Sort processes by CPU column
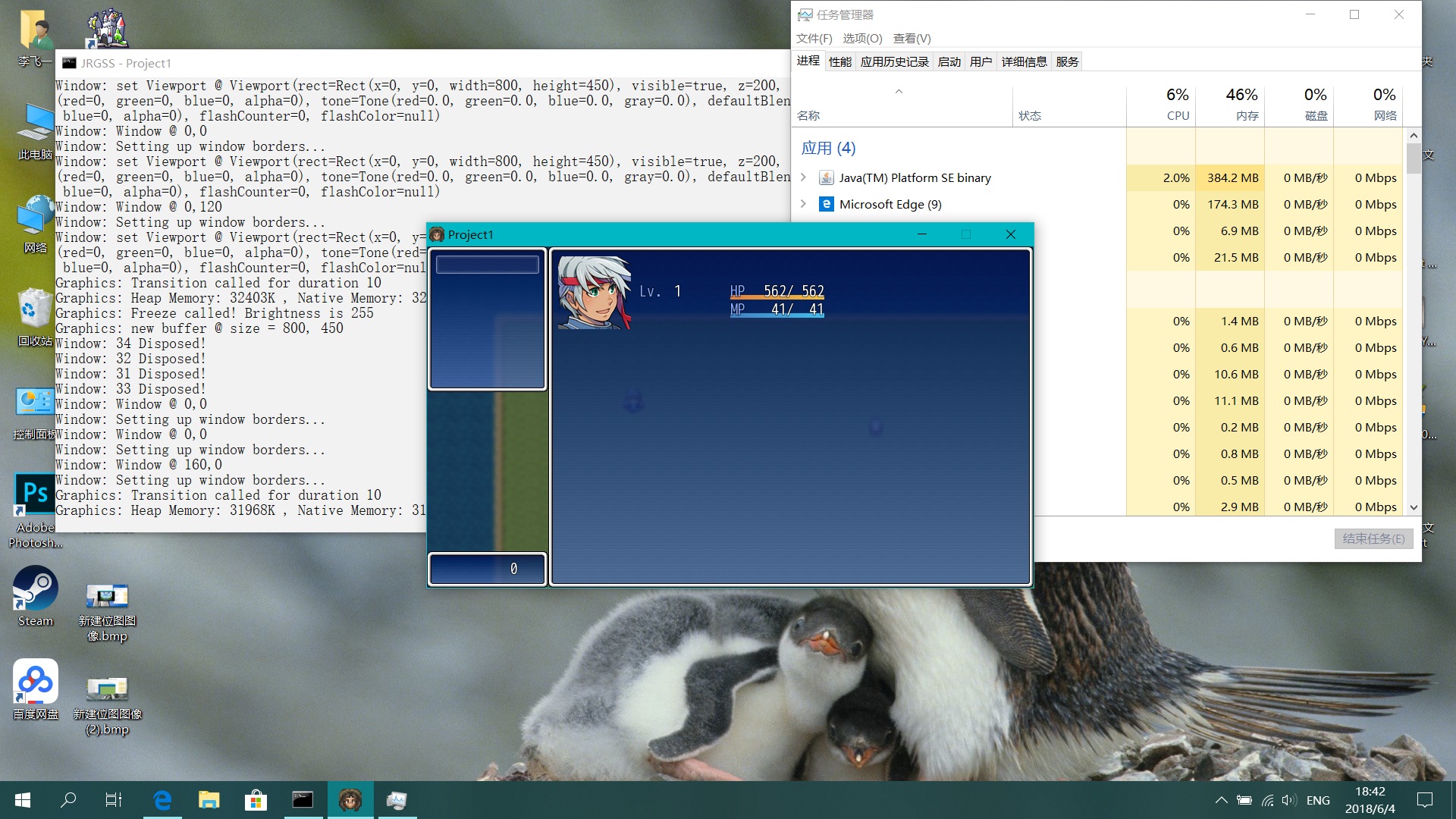The width and height of the screenshot is (1456, 819). pyautogui.click(x=1161, y=105)
